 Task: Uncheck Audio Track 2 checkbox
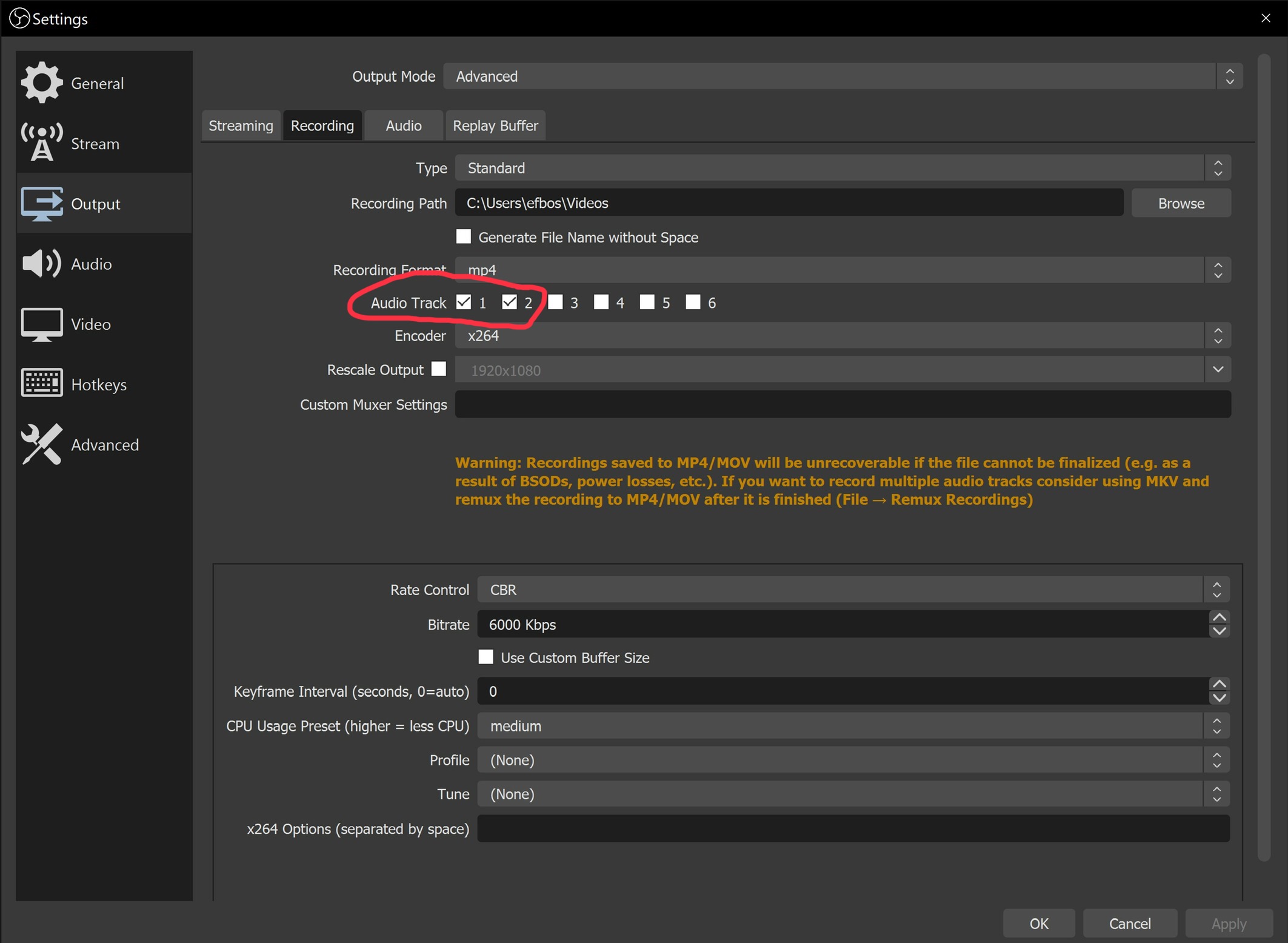[510, 302]
